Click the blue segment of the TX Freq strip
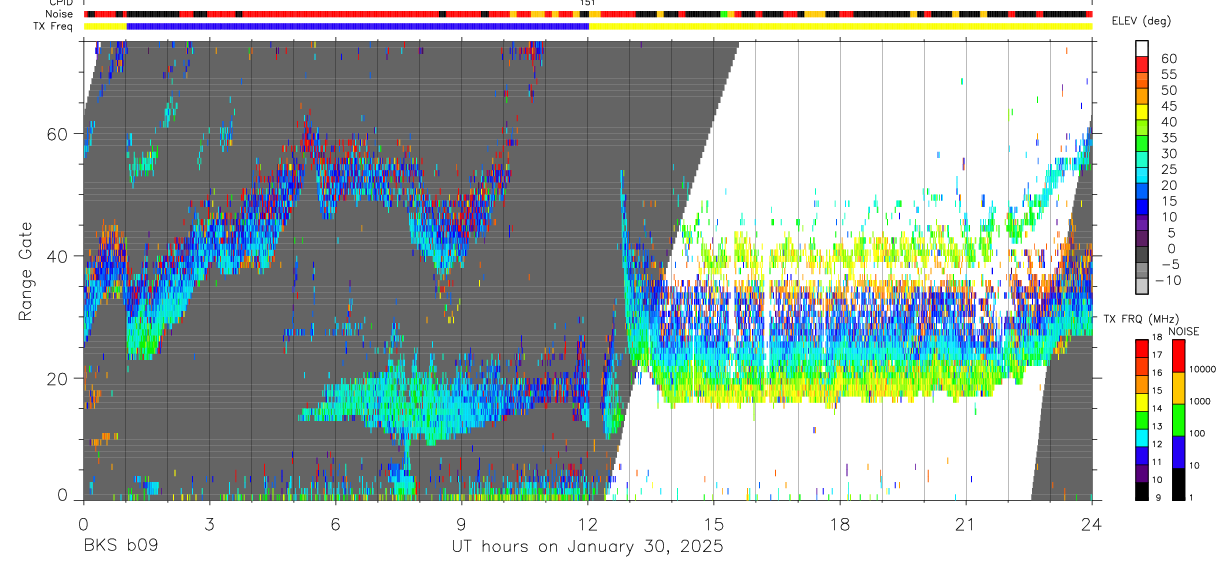This screenshot has height=567, width=1228. [x=358, y=26]
